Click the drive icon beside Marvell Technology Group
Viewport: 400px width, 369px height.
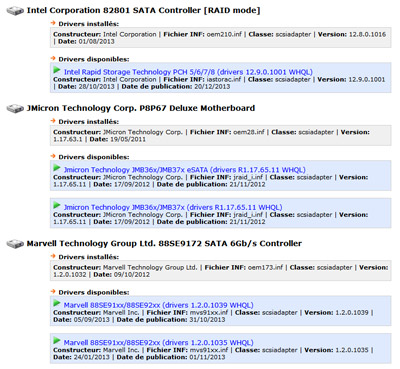click(15, 244)
